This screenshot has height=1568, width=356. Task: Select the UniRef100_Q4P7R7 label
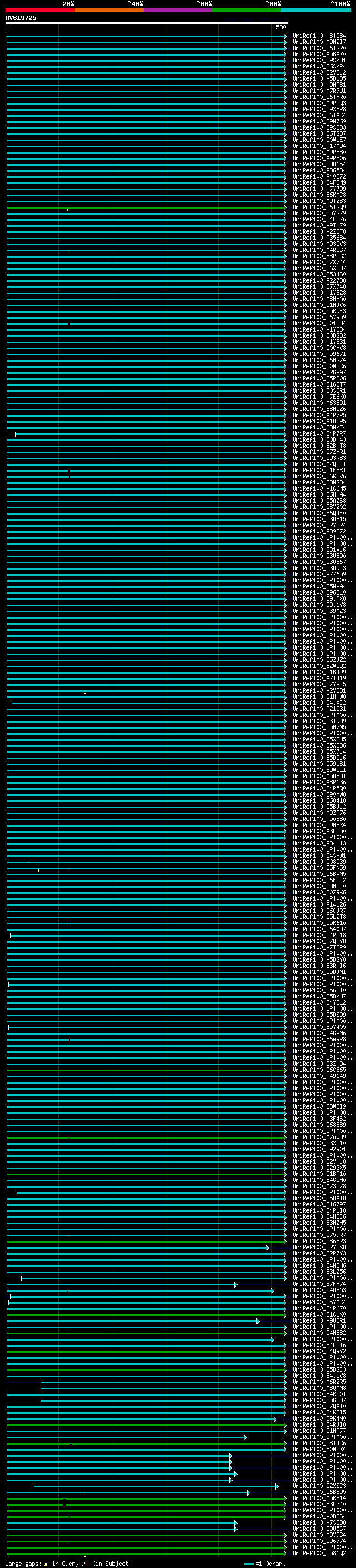(319, 433)
